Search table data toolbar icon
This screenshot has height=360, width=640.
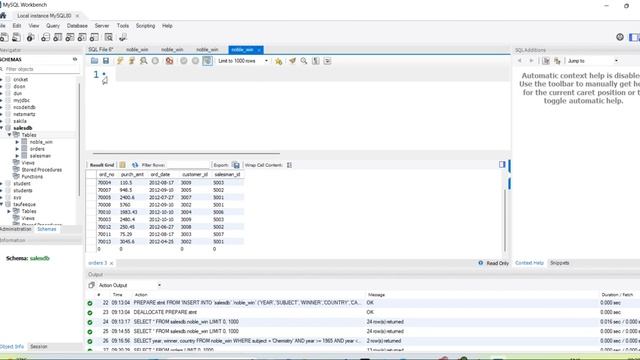[x=109, y=37]
